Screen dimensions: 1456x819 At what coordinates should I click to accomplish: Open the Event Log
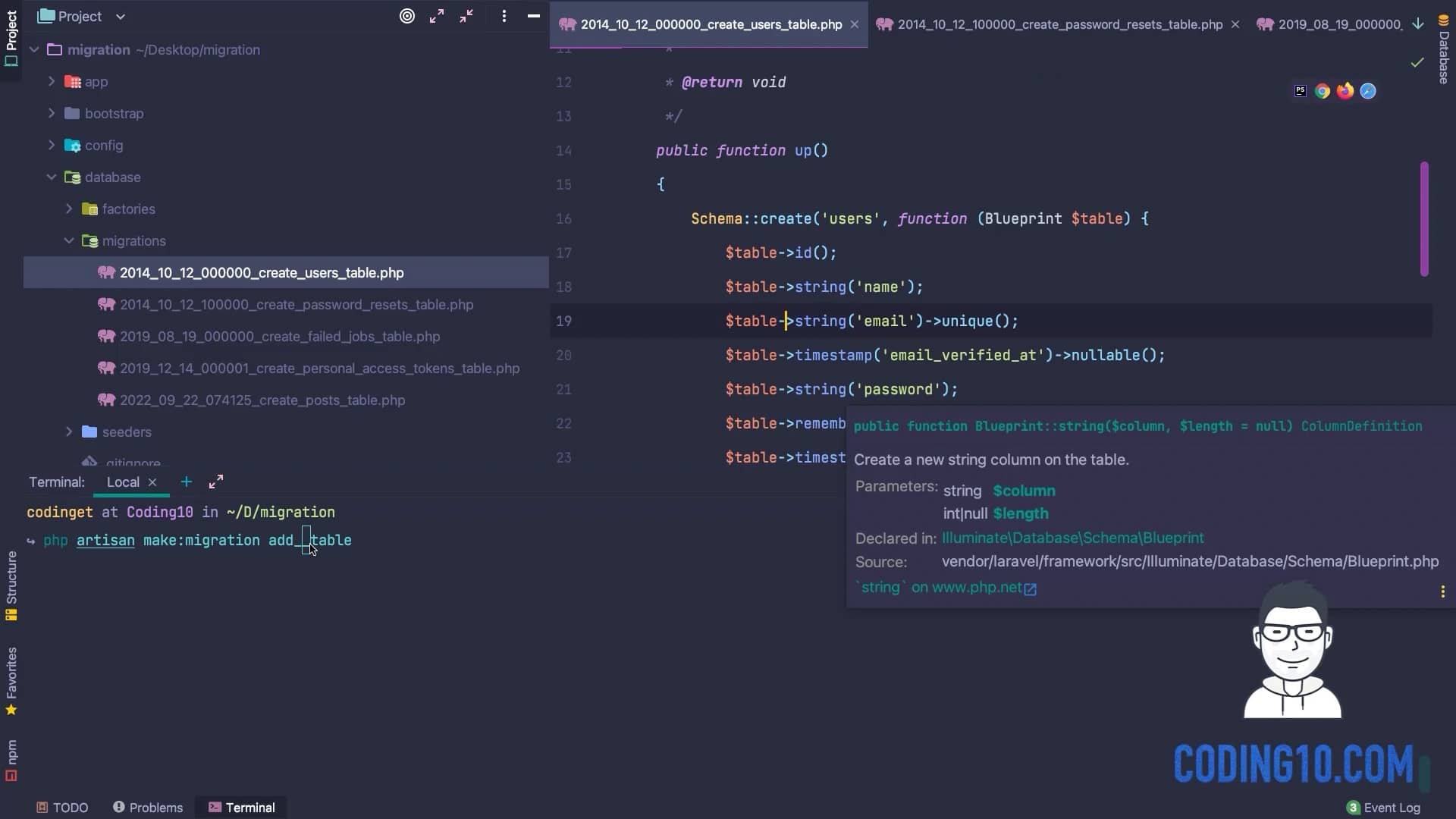tap(1383, 808)
